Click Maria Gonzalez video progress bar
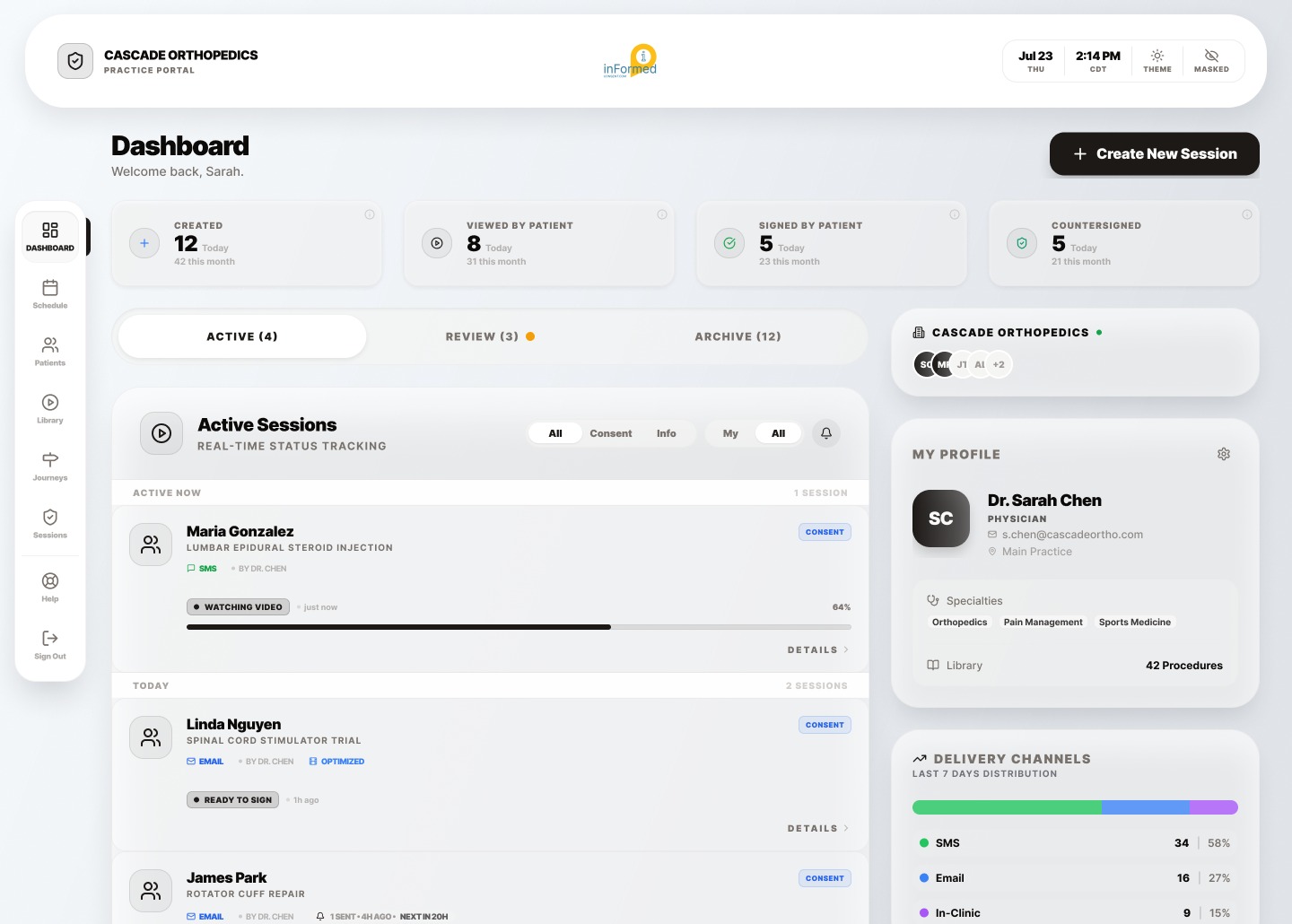Screen dimensions: 1292x924 tap(519, 627)
